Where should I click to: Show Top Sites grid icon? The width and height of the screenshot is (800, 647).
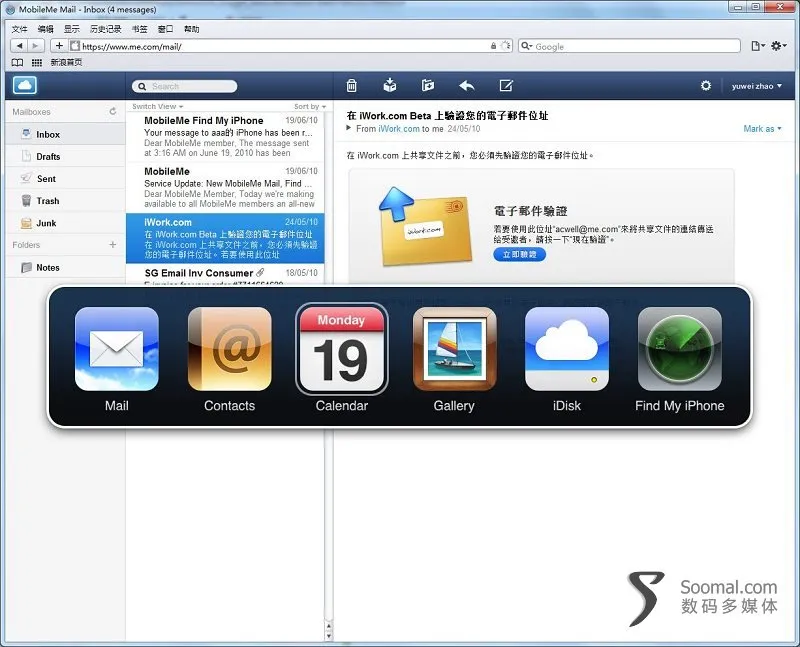pyautogui.click(x=37, y=62)
